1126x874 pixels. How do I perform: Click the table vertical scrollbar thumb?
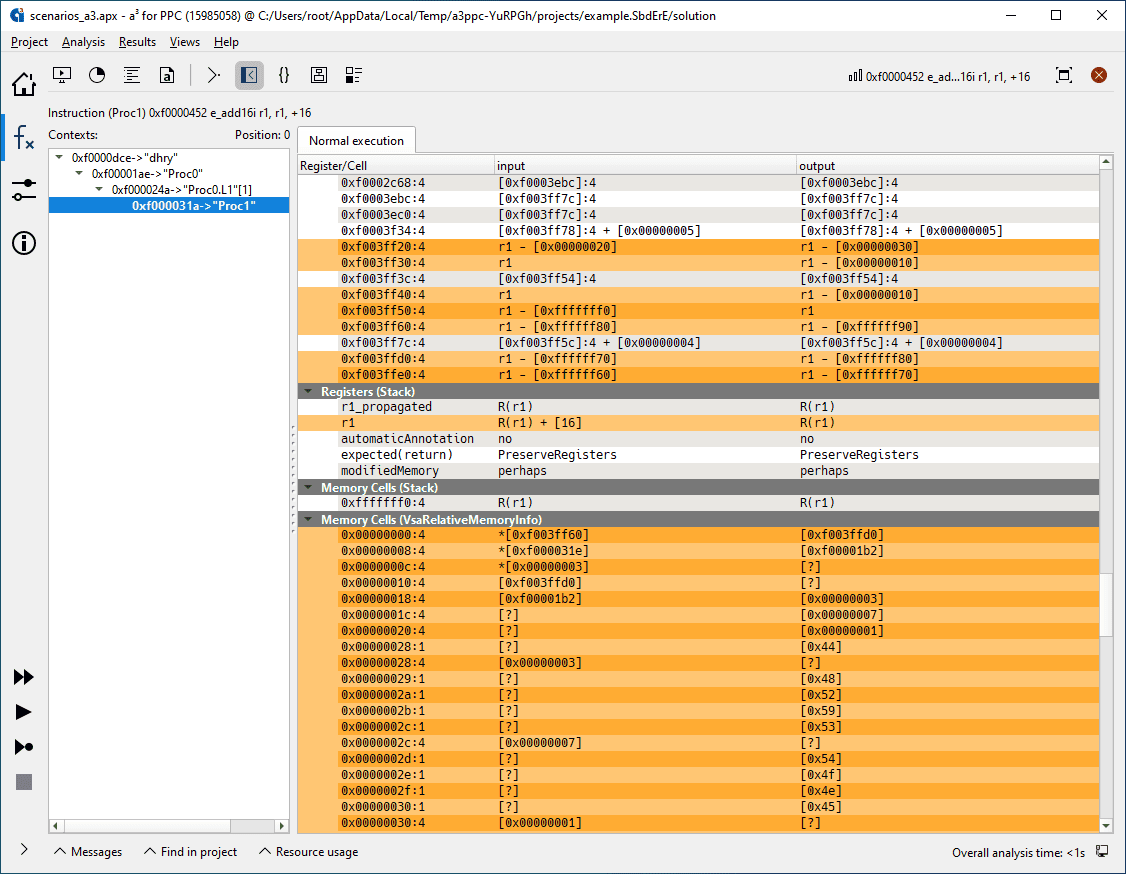[1106, 604]
